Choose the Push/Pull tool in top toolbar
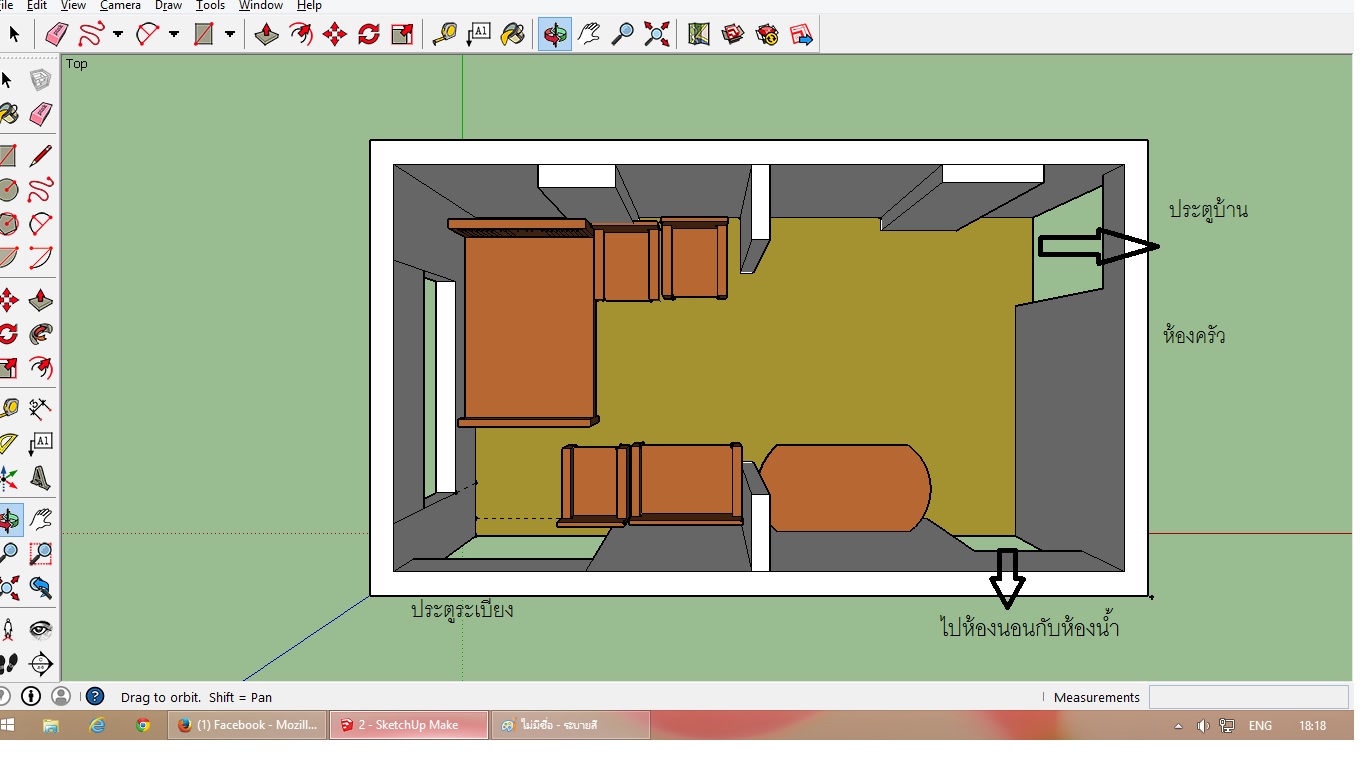Image resolution: width=1366 pixels, height=768 pixels. (x=267, y=35)
